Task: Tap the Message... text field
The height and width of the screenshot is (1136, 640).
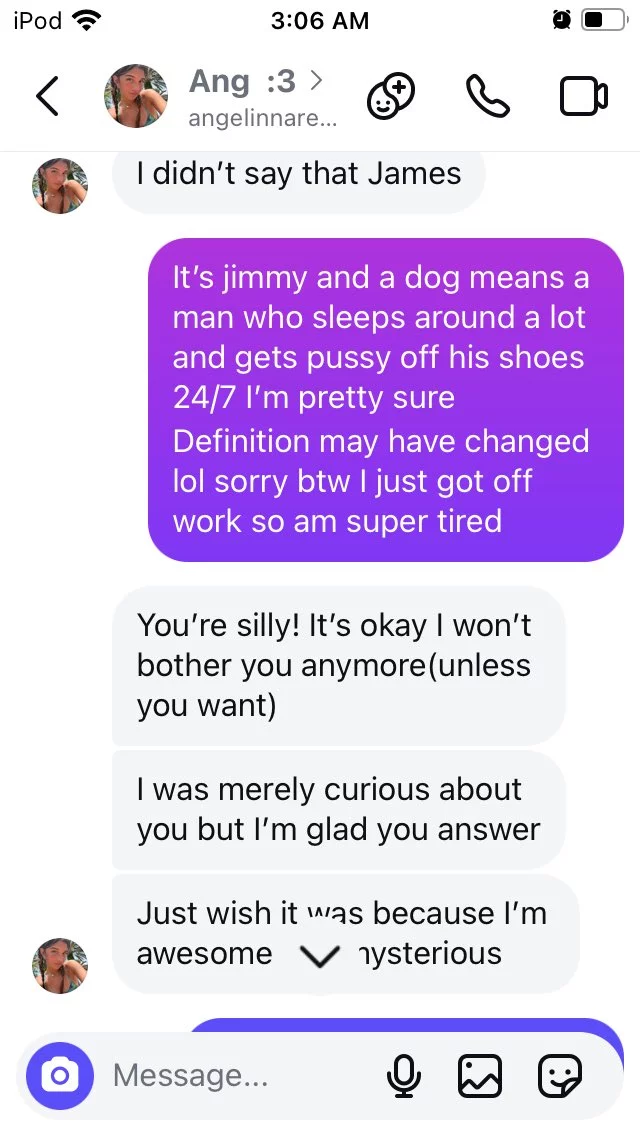Action: [x=239, y=1076]
